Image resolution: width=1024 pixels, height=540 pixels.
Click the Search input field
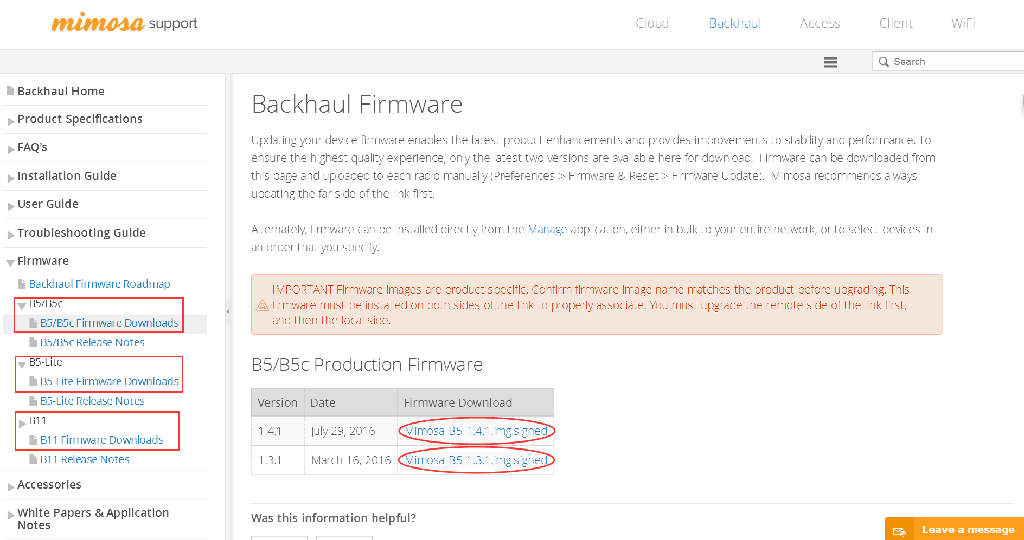tap(948, 61)
